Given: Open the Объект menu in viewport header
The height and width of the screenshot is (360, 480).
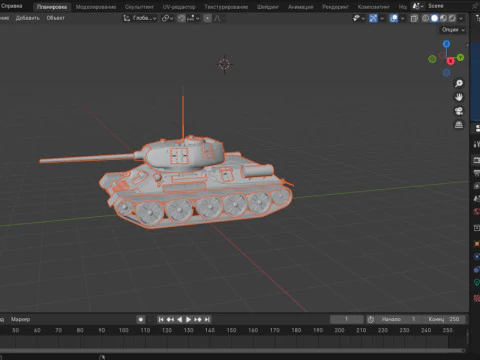Looking at the screenshot, I should 55,18.
